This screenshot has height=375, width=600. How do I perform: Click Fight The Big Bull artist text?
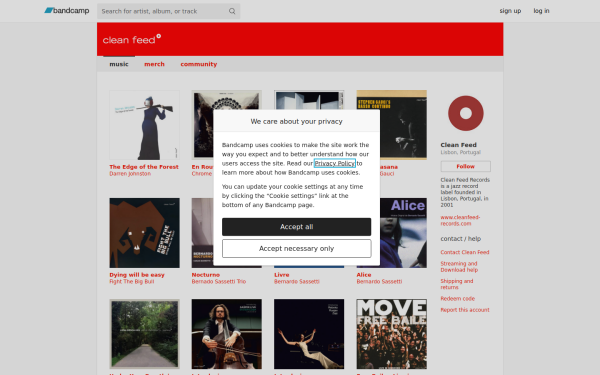click(x=132, y=282)
